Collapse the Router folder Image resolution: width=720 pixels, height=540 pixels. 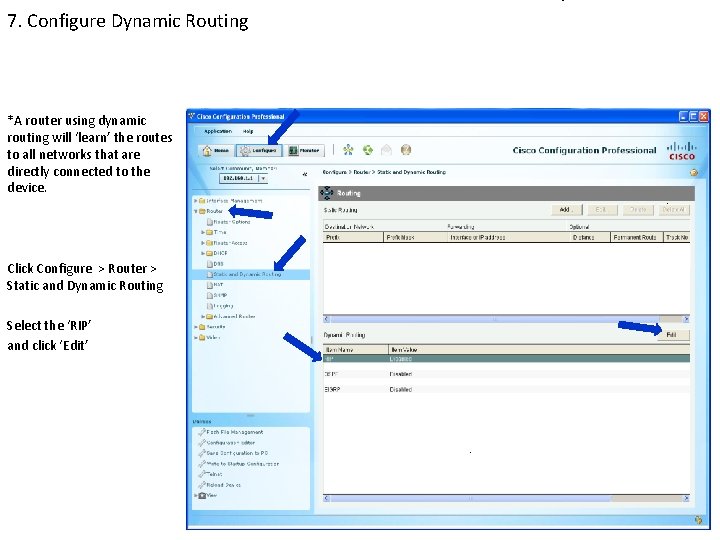point(196,211)
